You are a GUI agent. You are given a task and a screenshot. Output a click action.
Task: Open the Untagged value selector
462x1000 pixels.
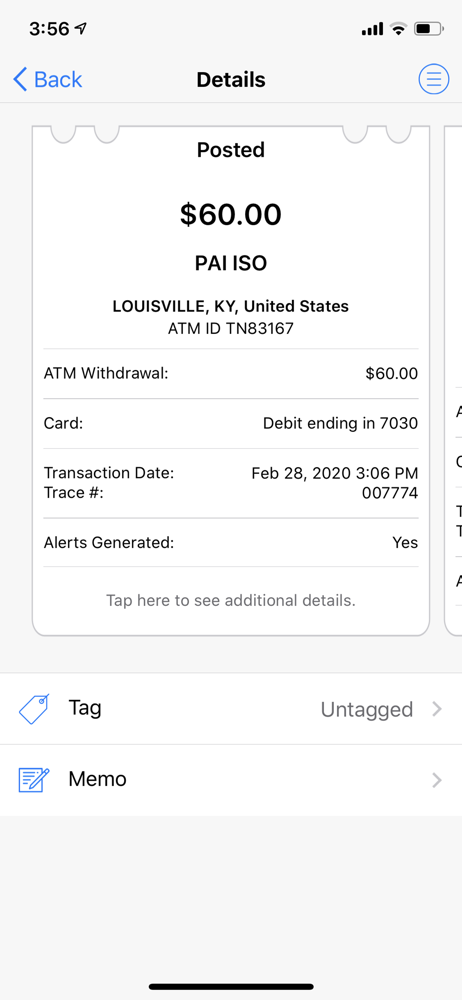coord(367,709)
